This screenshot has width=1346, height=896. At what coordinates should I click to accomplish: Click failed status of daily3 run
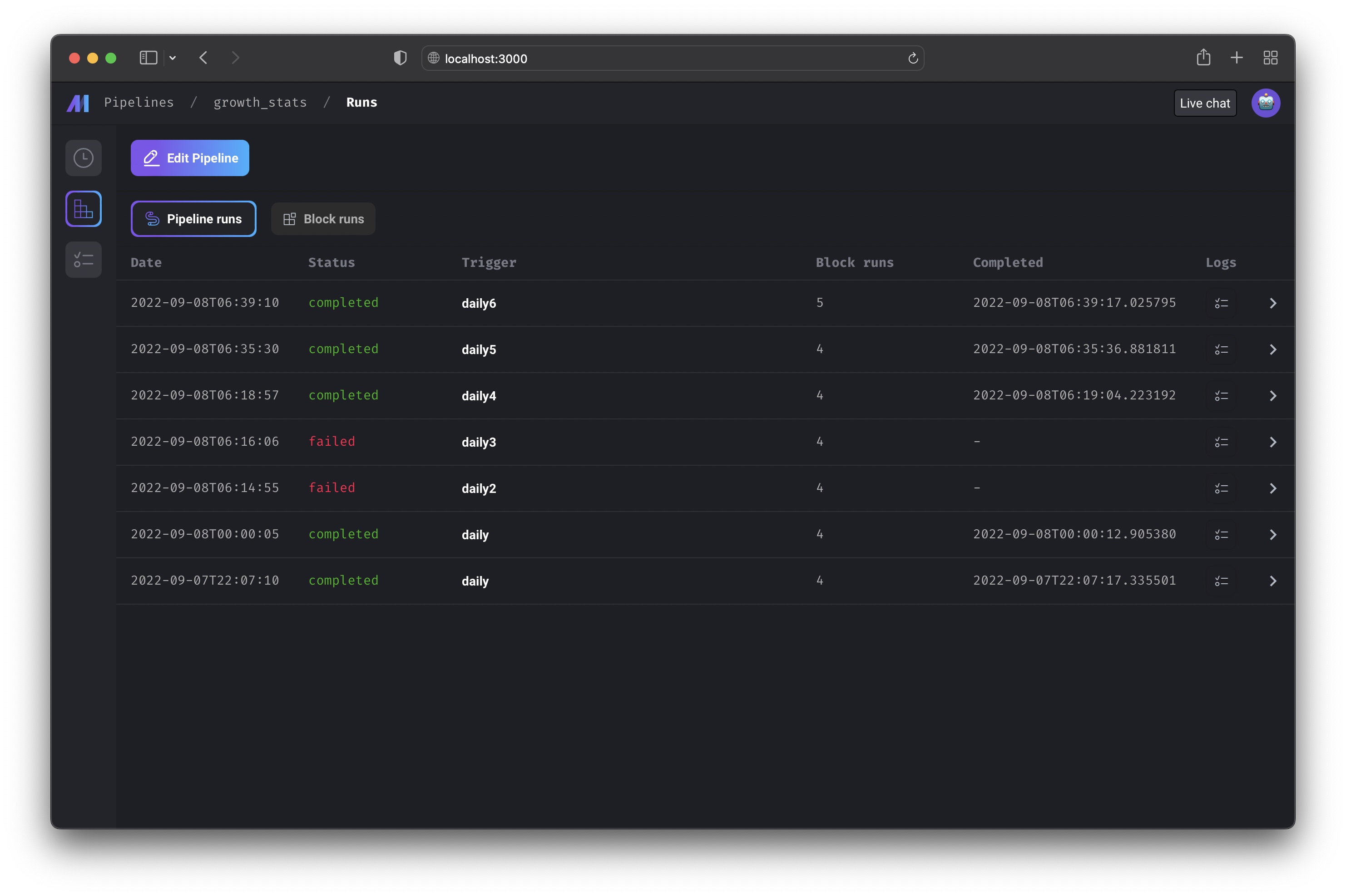pos(332,442)
